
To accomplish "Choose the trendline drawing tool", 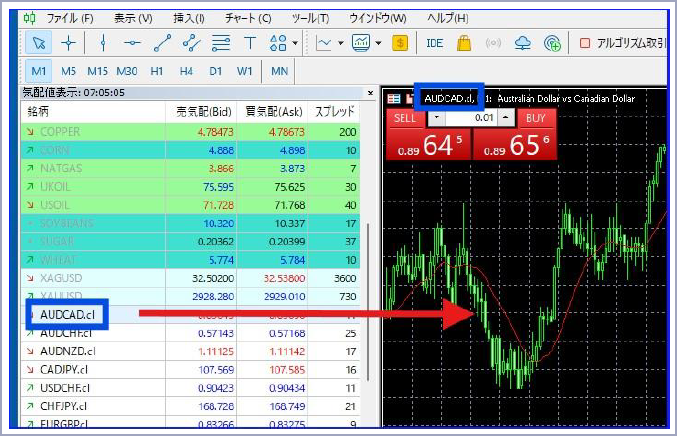I will (163, 43).
